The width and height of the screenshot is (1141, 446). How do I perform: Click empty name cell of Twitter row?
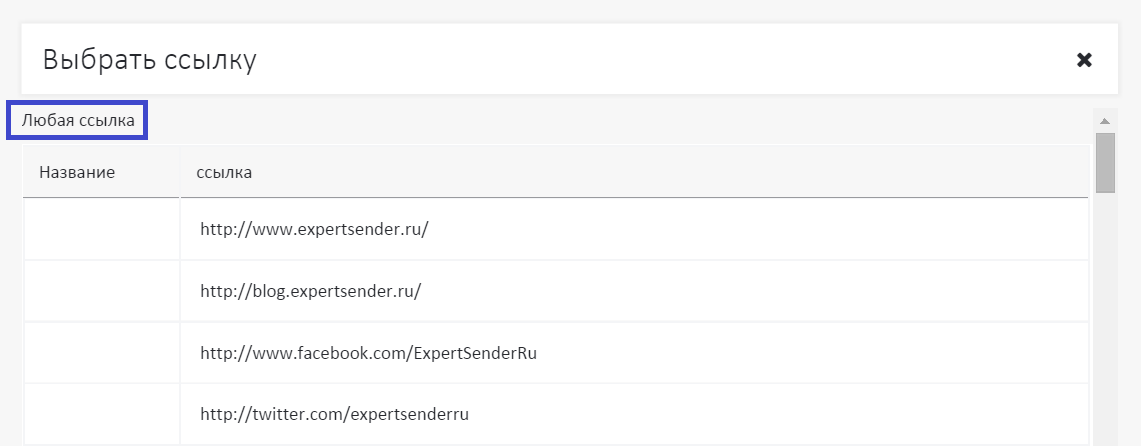101,413
